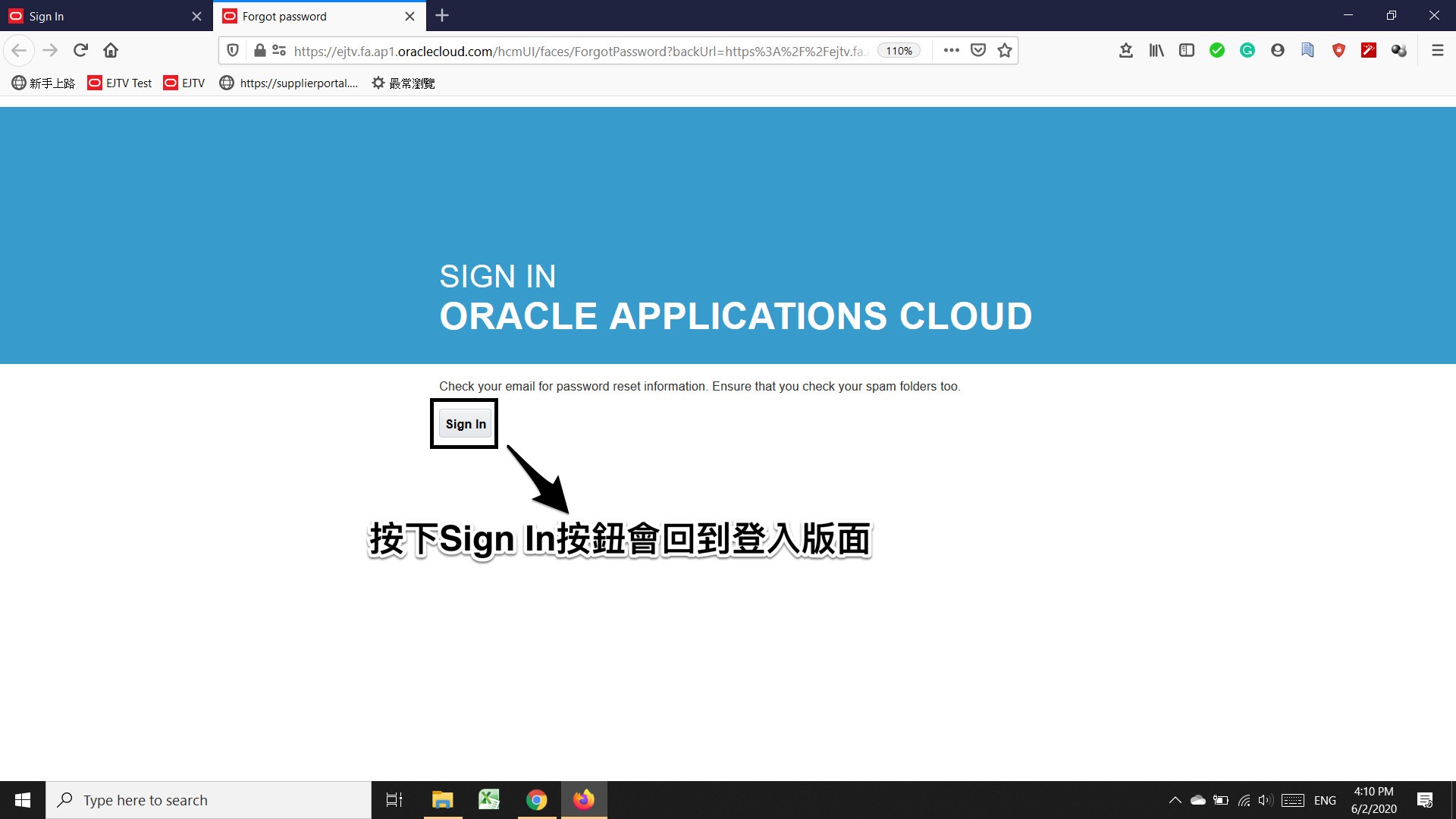Open the Action Center notifications

[x=1425, y=800]
